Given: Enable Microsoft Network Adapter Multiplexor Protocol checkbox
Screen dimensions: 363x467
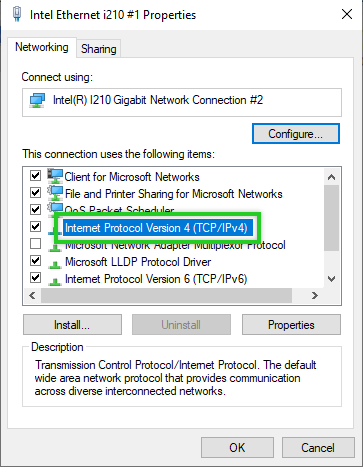Looking at the screenshot, I should pyautogui.click(x=35, y=244).
